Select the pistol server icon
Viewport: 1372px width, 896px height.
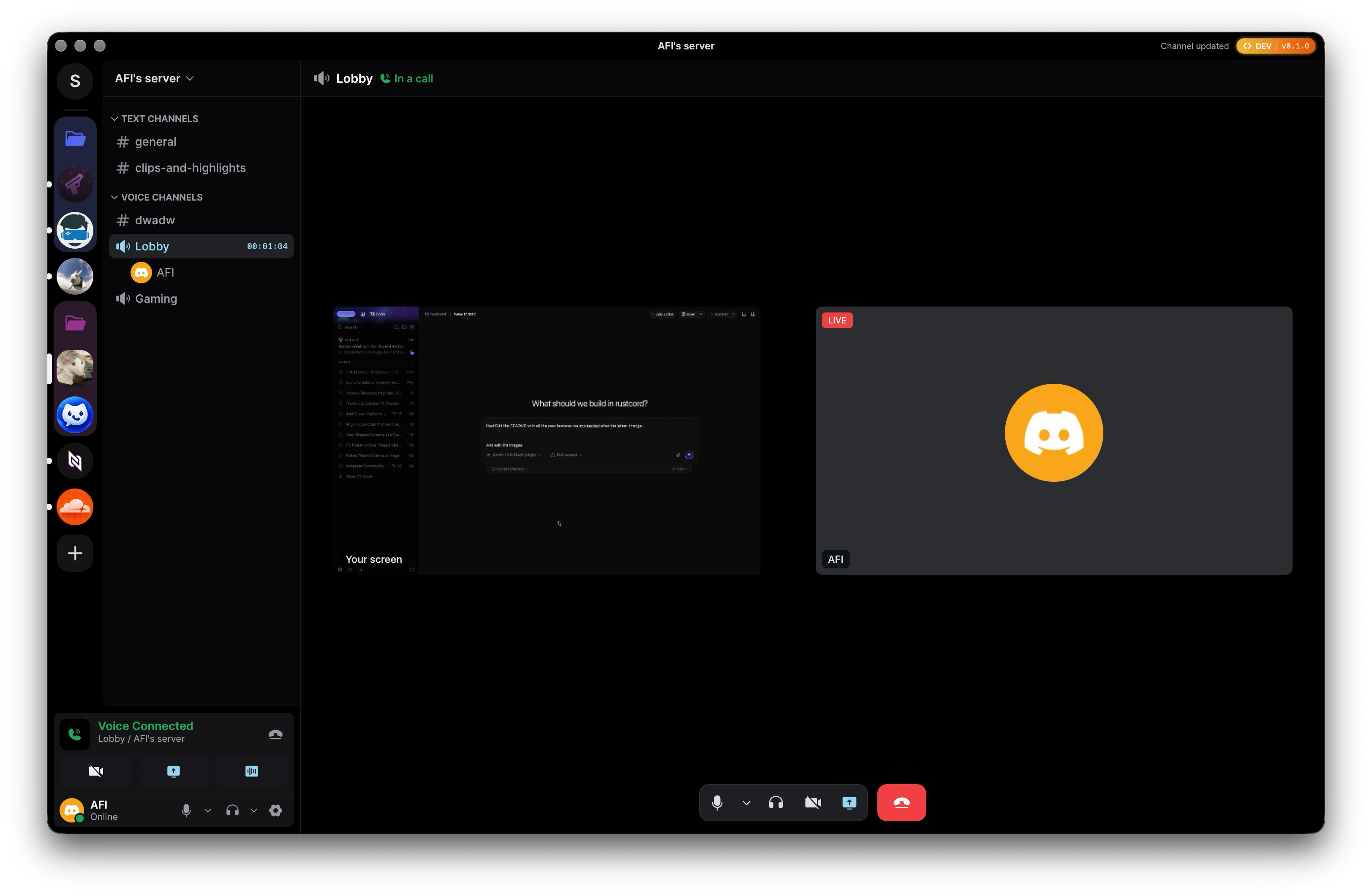[75, 185]
